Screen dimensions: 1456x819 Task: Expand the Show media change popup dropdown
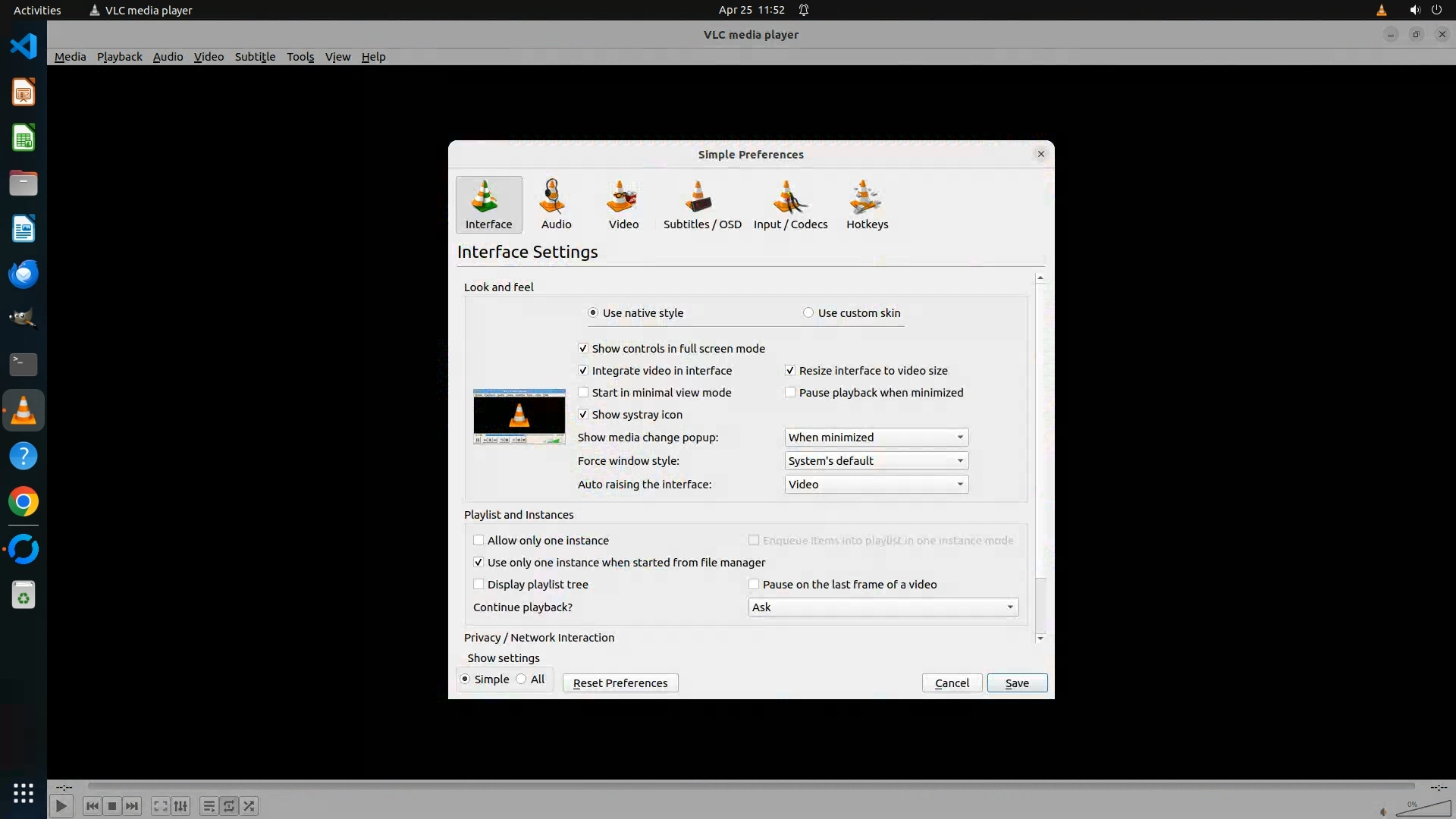(876, 438)
